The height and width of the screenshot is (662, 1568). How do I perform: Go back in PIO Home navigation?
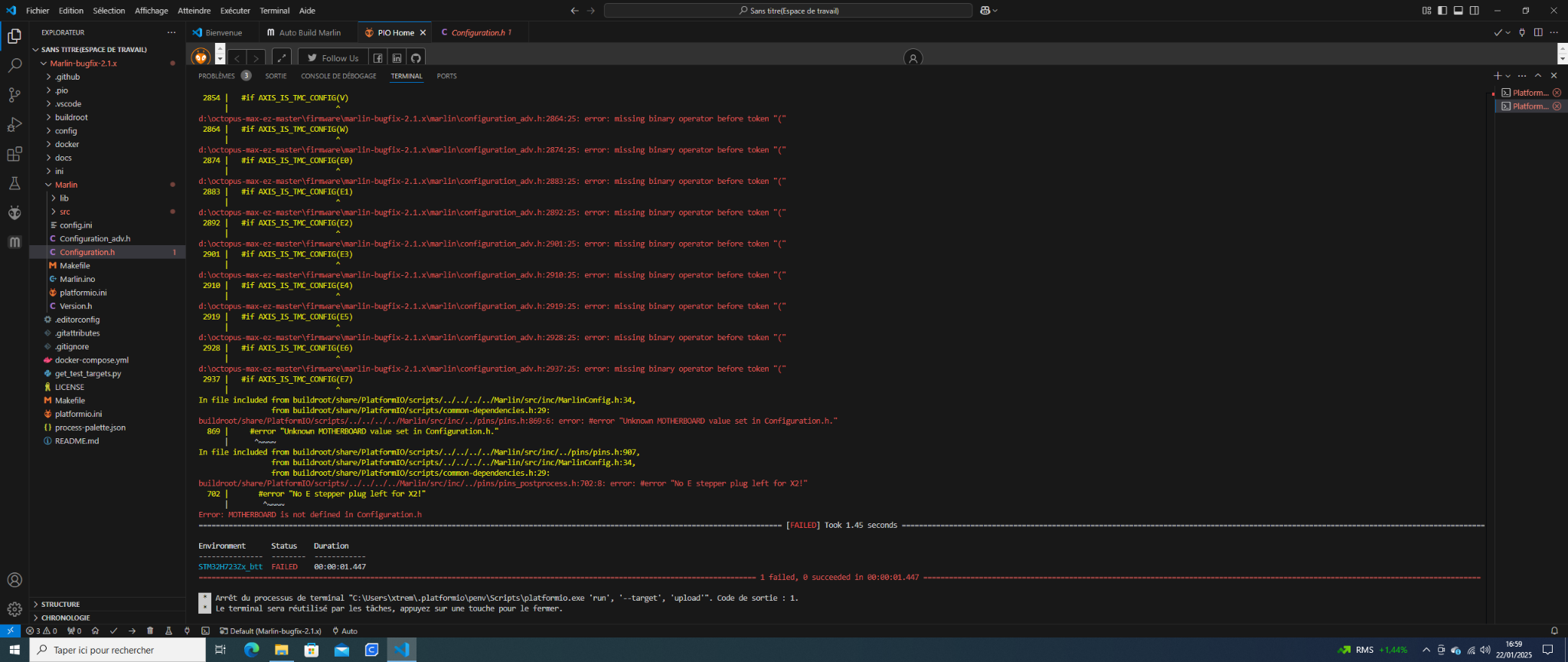(x=237, y=58)
